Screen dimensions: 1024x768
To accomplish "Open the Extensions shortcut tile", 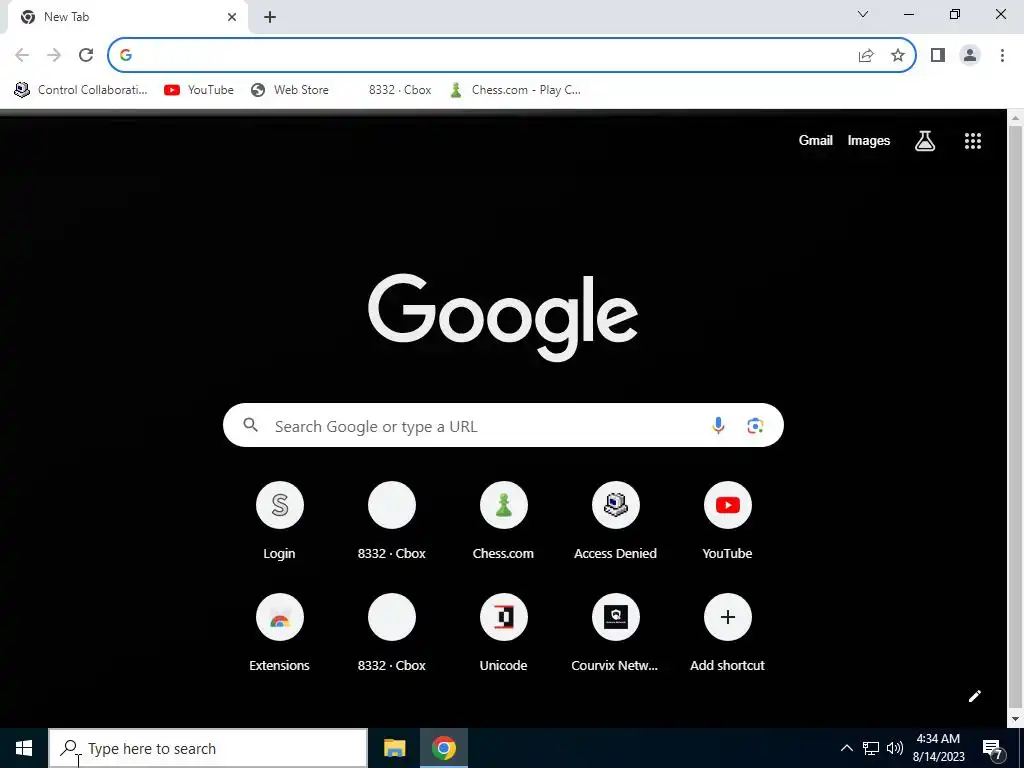I will (x=280, y=633).
